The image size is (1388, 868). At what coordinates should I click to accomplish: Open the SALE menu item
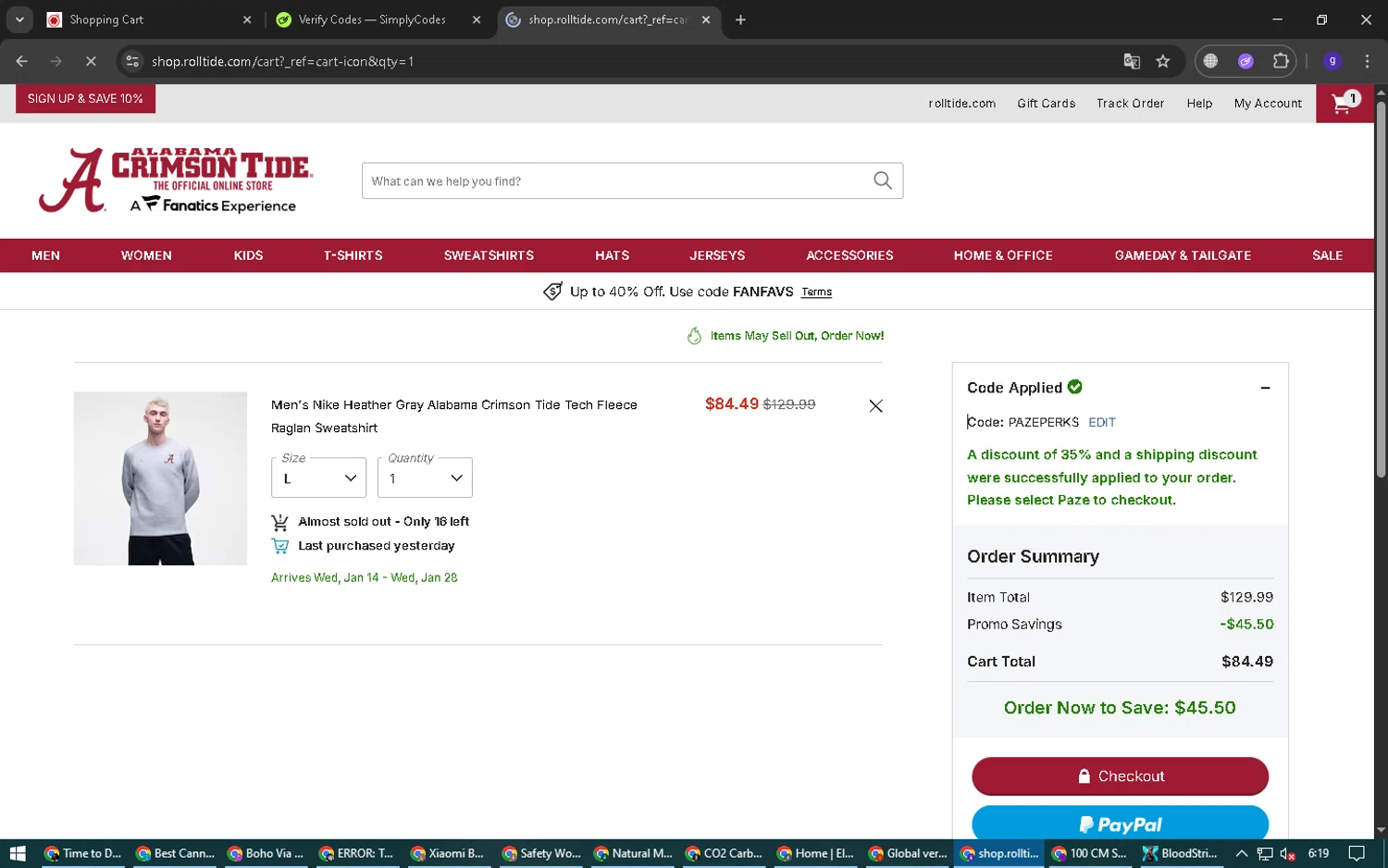(x=1327, y=255)
